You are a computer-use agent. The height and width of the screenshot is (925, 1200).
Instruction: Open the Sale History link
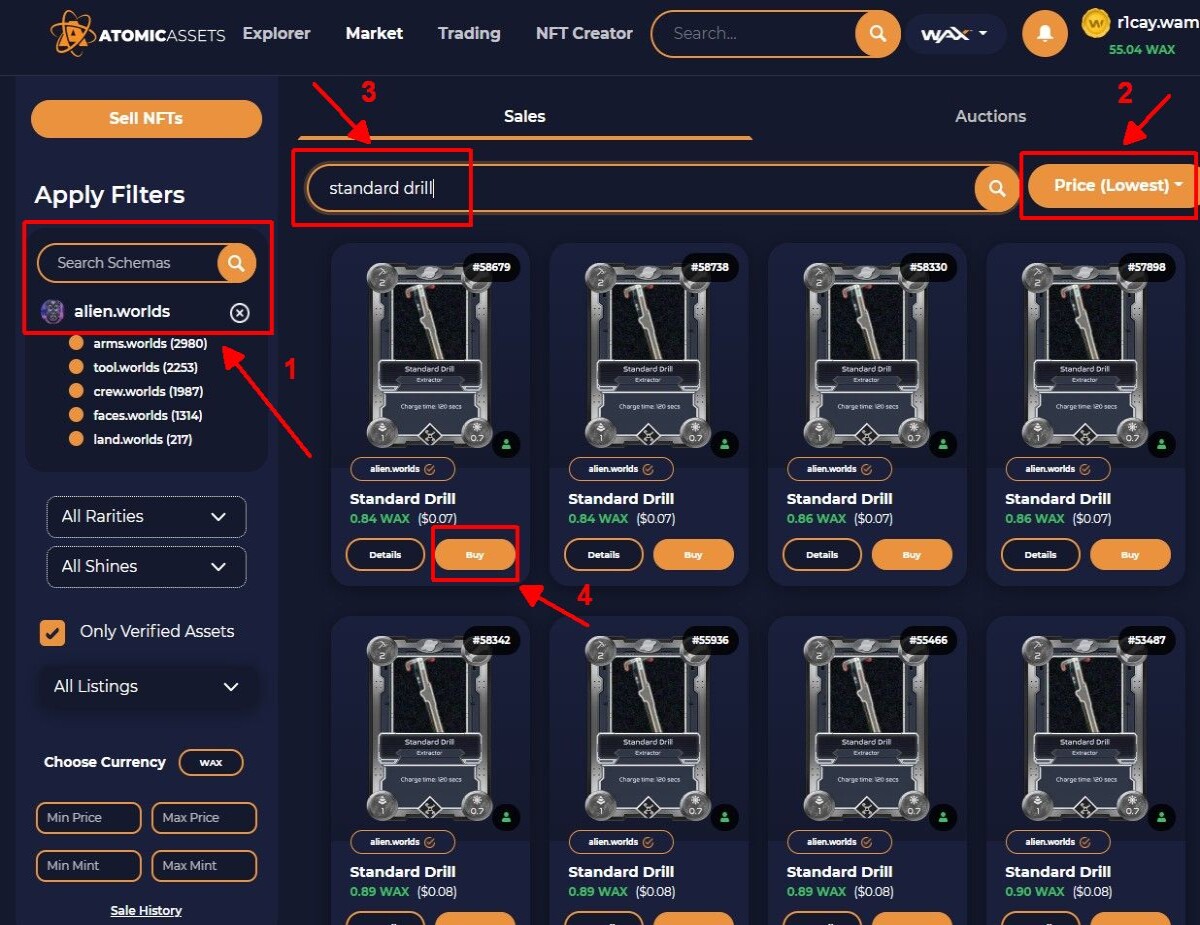click(146, 911)
